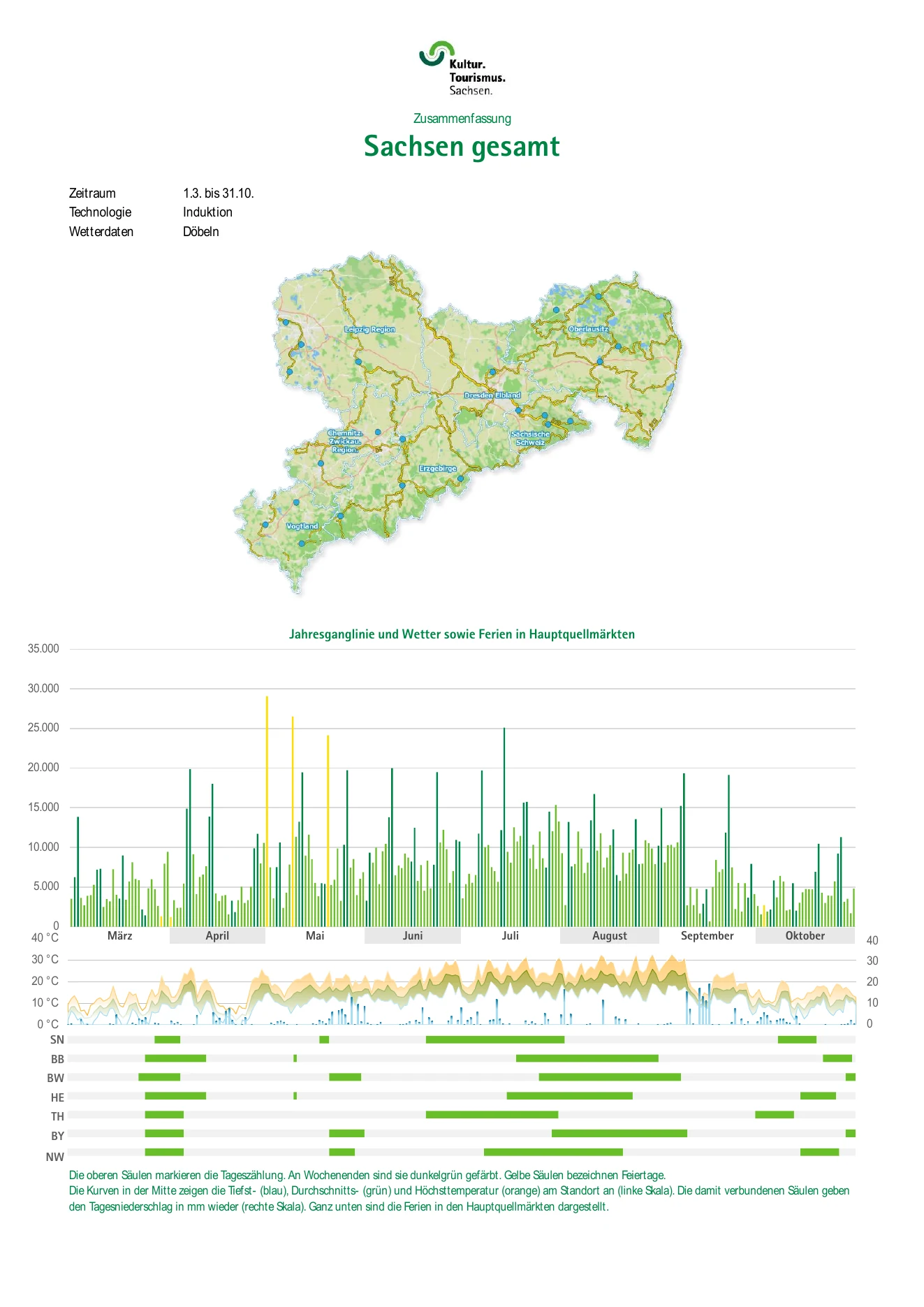The image size is (924, 1307).
Task: Click the 'Induktion' value
Action: pos(207,212)
